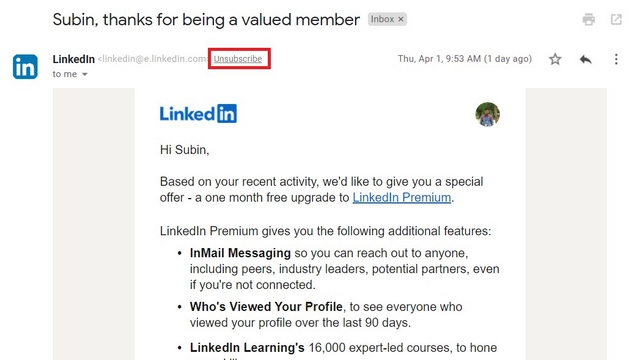Click the Inbox label tag

pyautogui.click(x=382, y=19)
